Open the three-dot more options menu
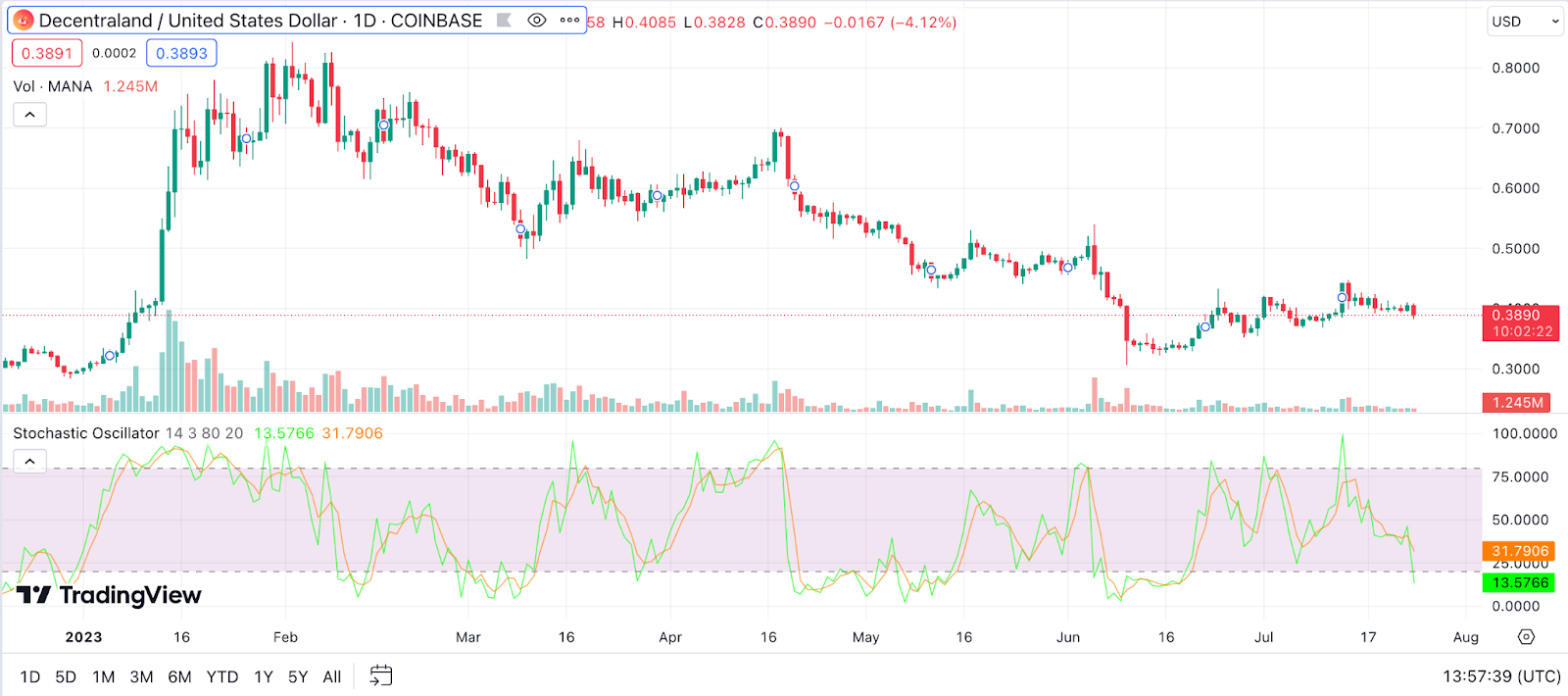Image resolution: width=1568 pixels, height=696 pixels. coord(569,21)
